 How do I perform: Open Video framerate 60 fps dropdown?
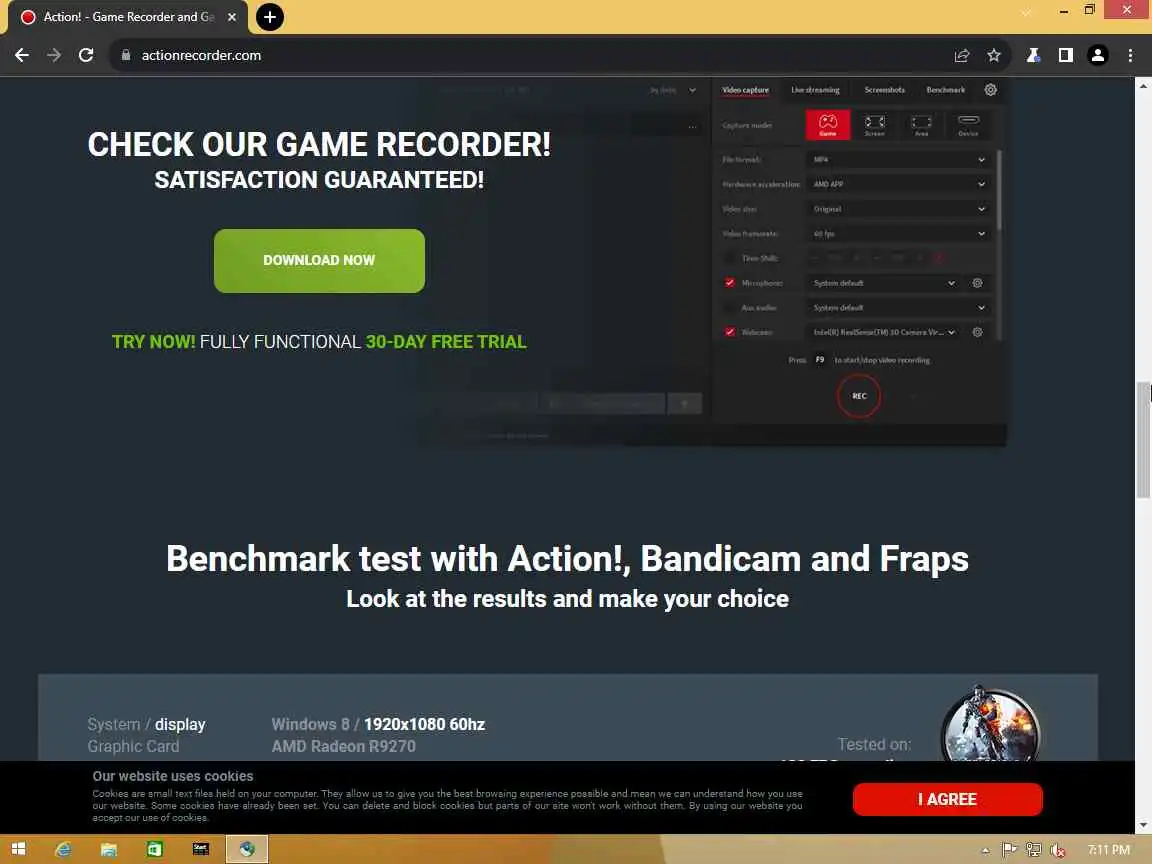[899, 234]
